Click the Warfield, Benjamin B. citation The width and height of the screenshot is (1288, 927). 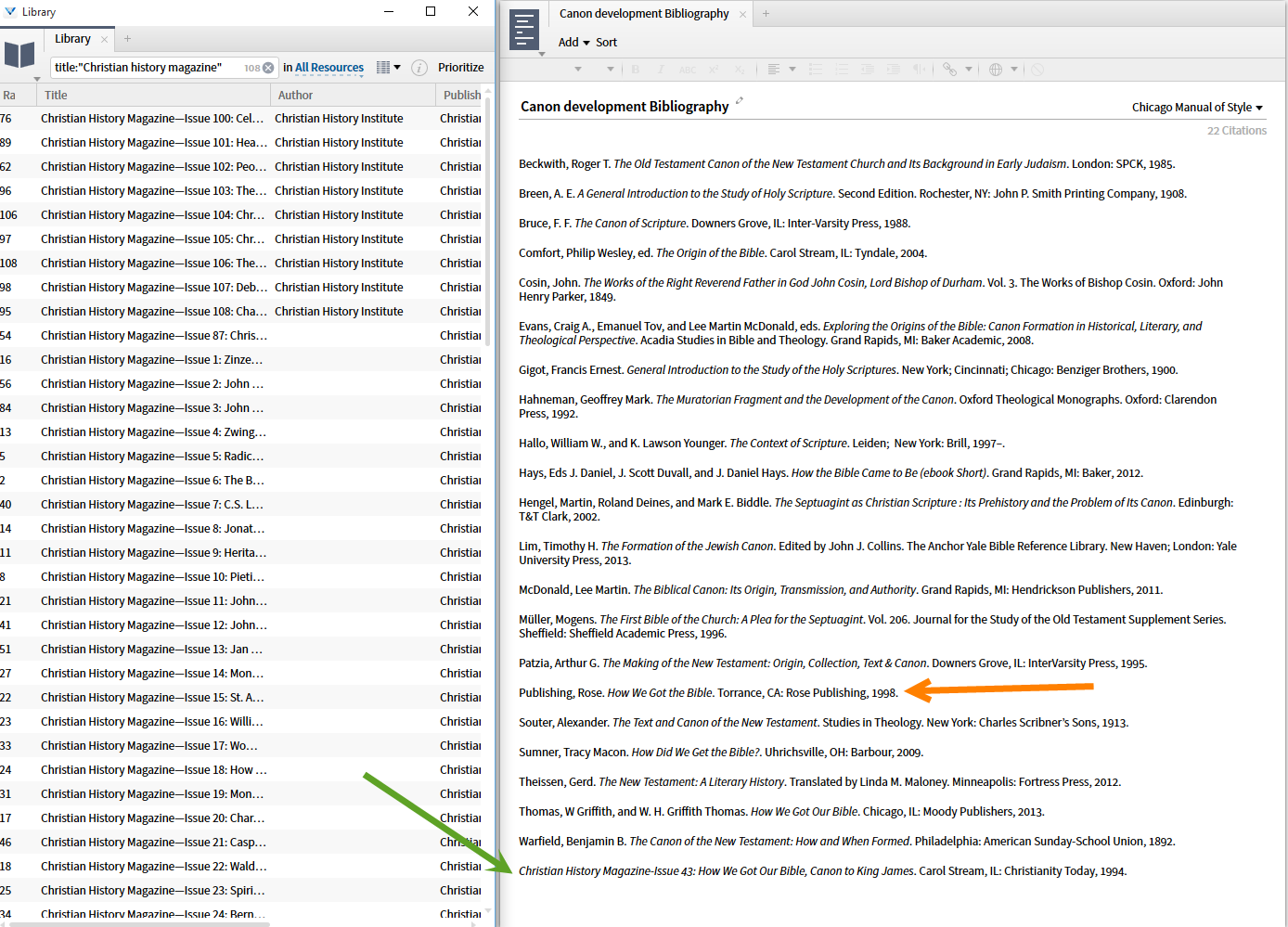point(846,842)
